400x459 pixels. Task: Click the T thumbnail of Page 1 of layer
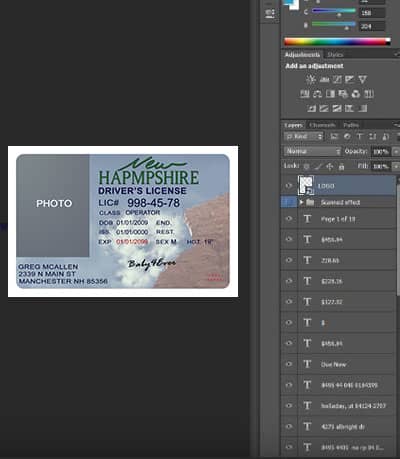coord(307,219)
